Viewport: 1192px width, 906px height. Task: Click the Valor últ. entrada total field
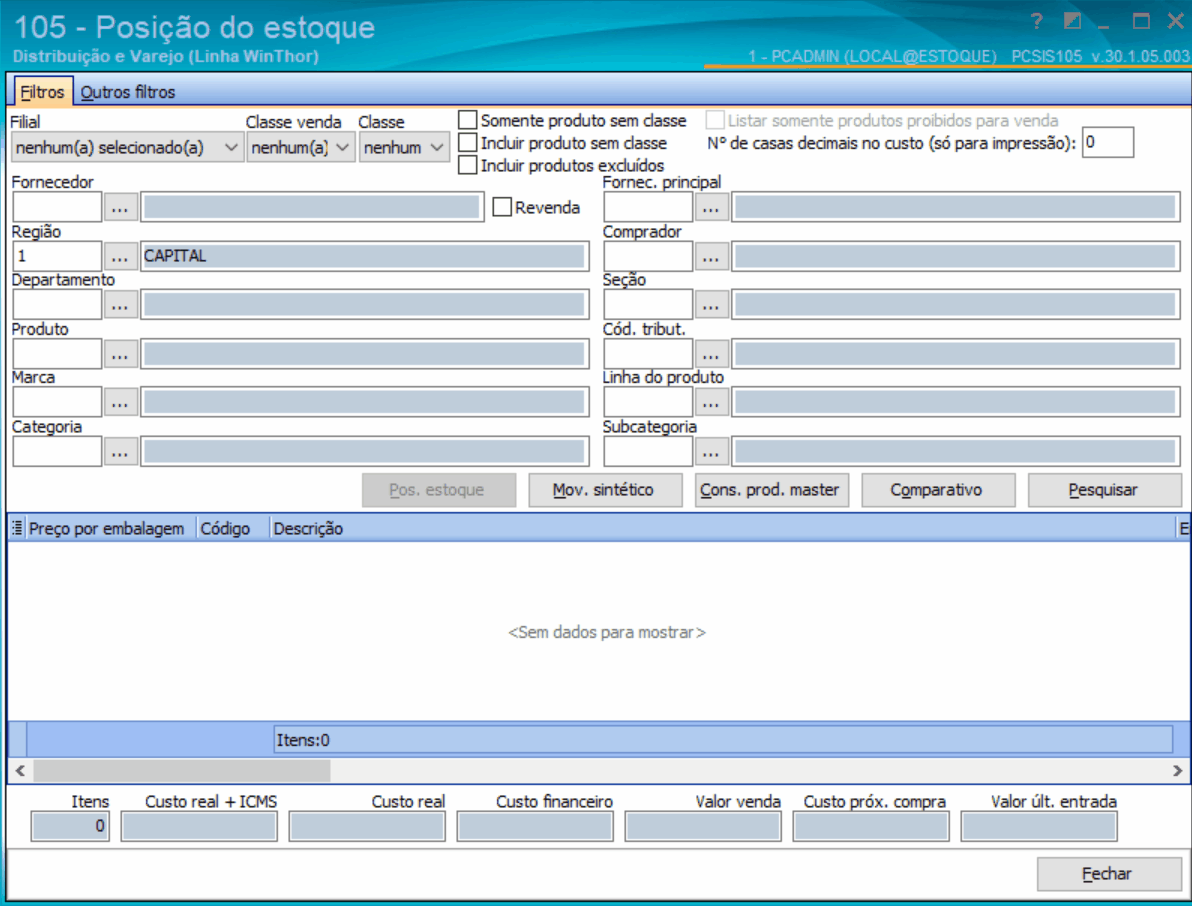pos(1039,826)
